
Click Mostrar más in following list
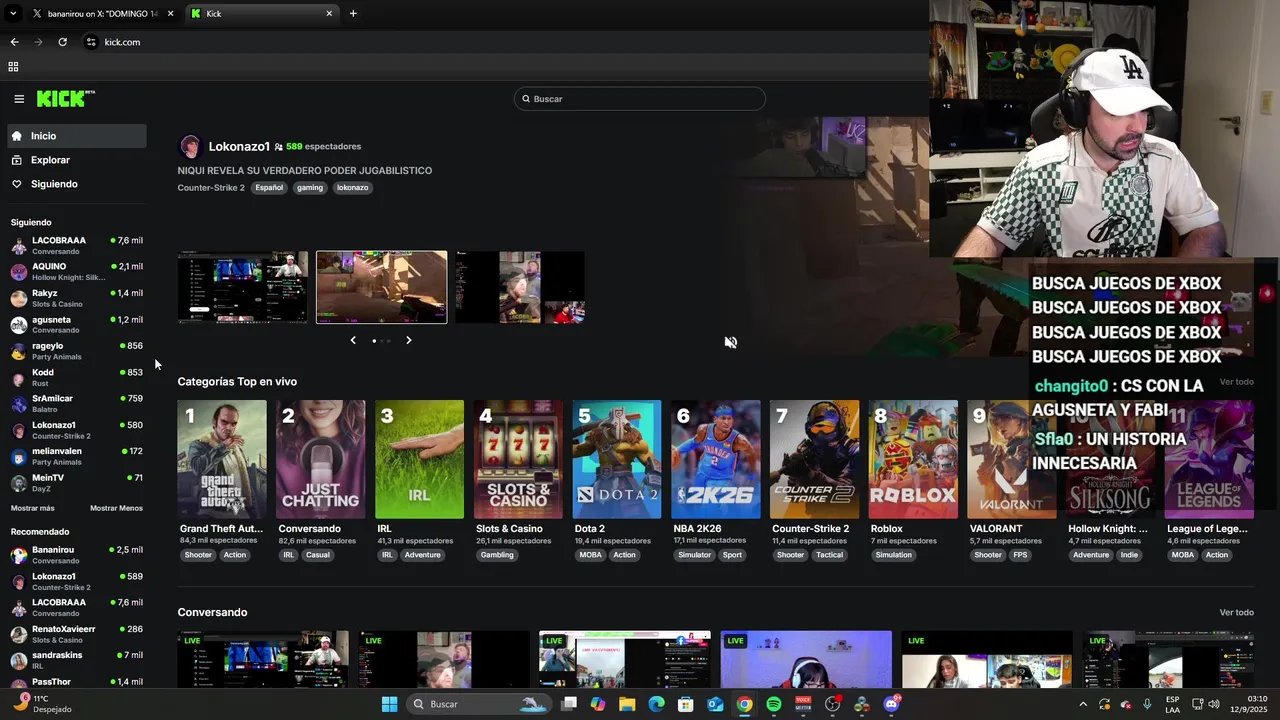pos(33,508)
